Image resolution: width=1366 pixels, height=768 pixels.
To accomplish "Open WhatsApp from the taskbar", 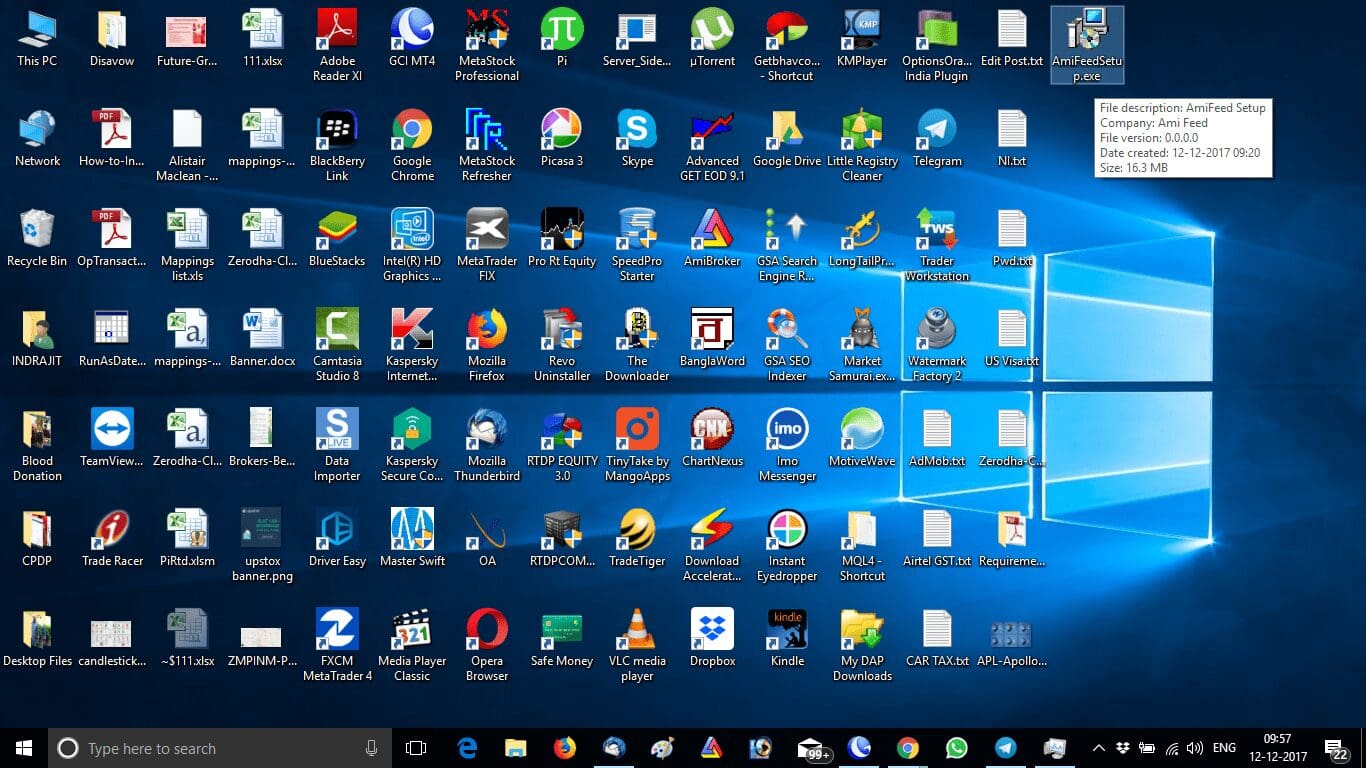I will [x=956, y=748].
